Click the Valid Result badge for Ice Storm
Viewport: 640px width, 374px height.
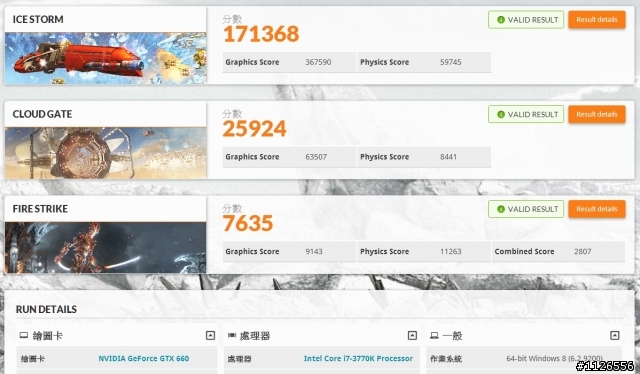pos(526,20)
